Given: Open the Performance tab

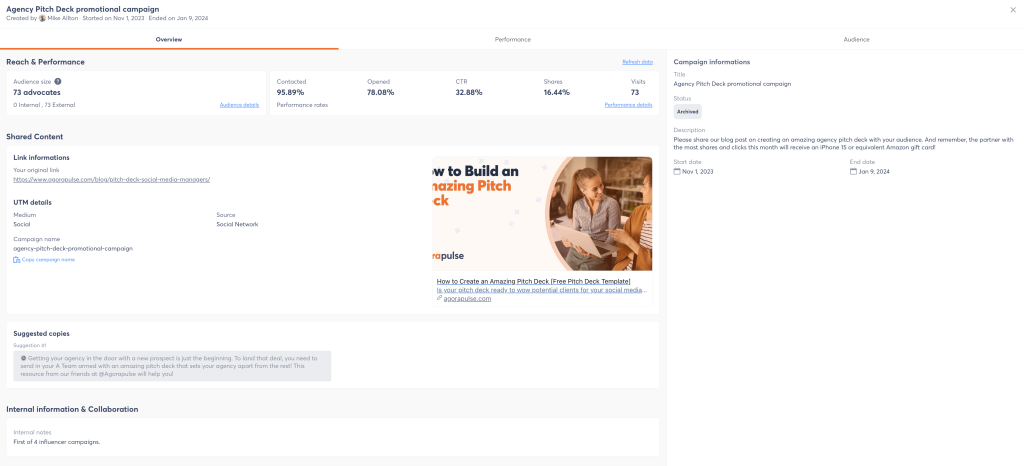Looking at the screenshot, I should (513, 40).
